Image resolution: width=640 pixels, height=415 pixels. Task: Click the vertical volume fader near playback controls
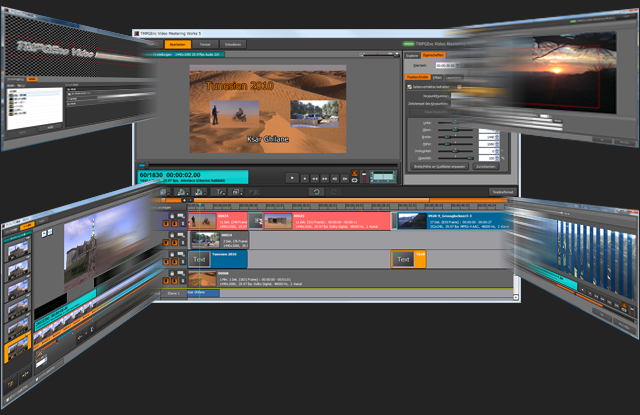(364, 177)
